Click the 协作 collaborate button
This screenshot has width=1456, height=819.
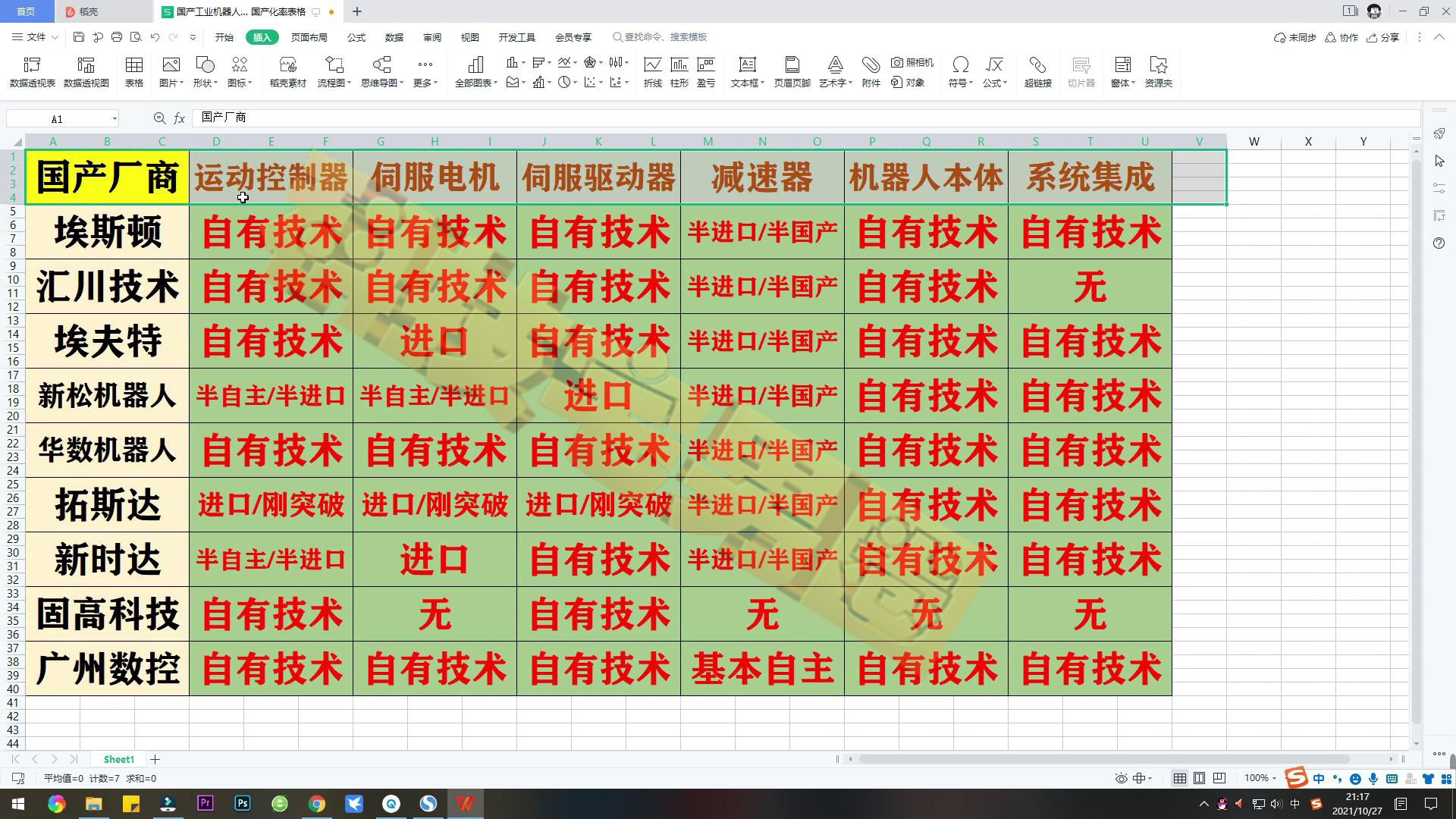[1341, 37]
